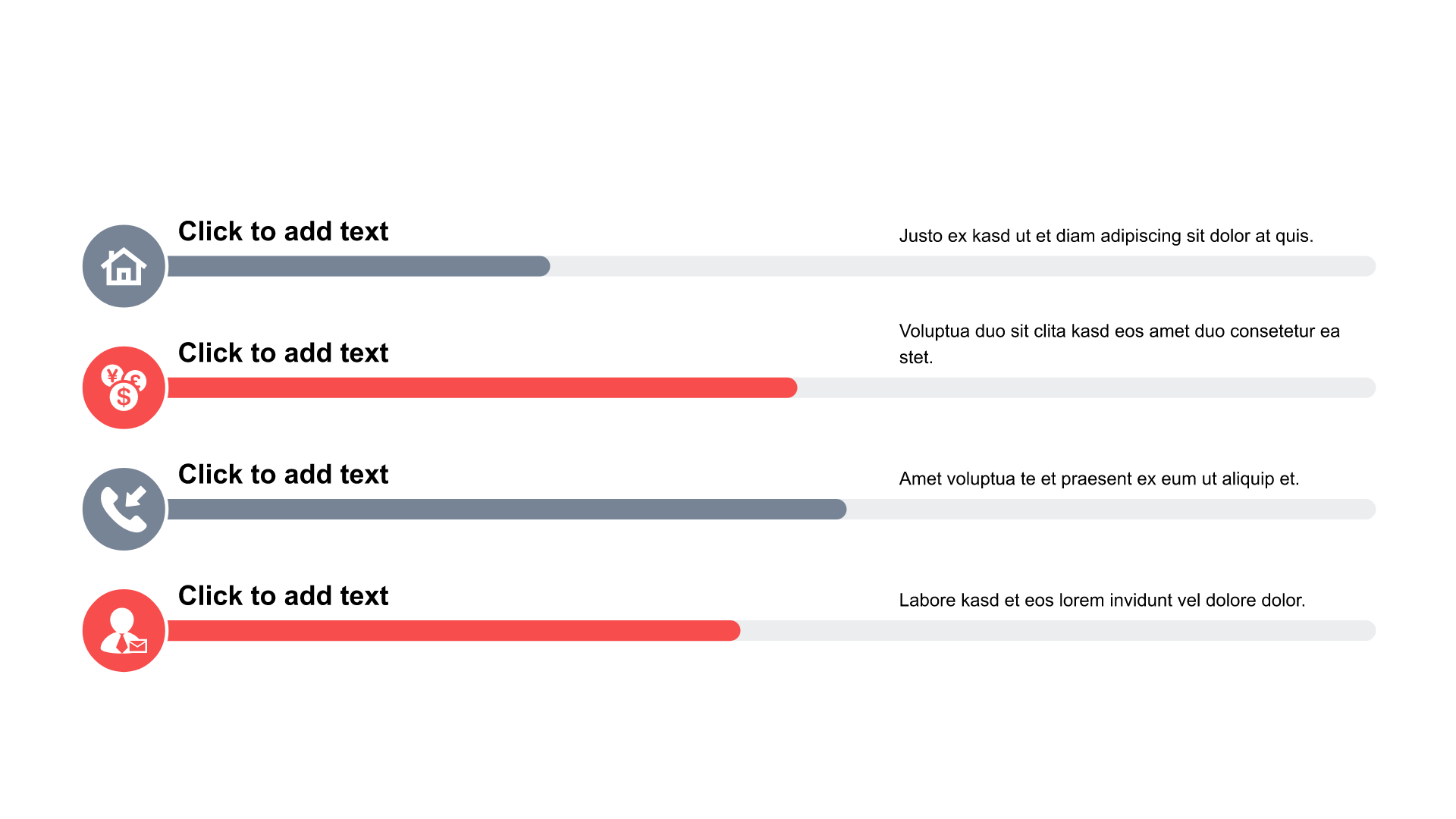Click the first 'Click to add text' heading
1456x819 pixels.
[283, 231]
